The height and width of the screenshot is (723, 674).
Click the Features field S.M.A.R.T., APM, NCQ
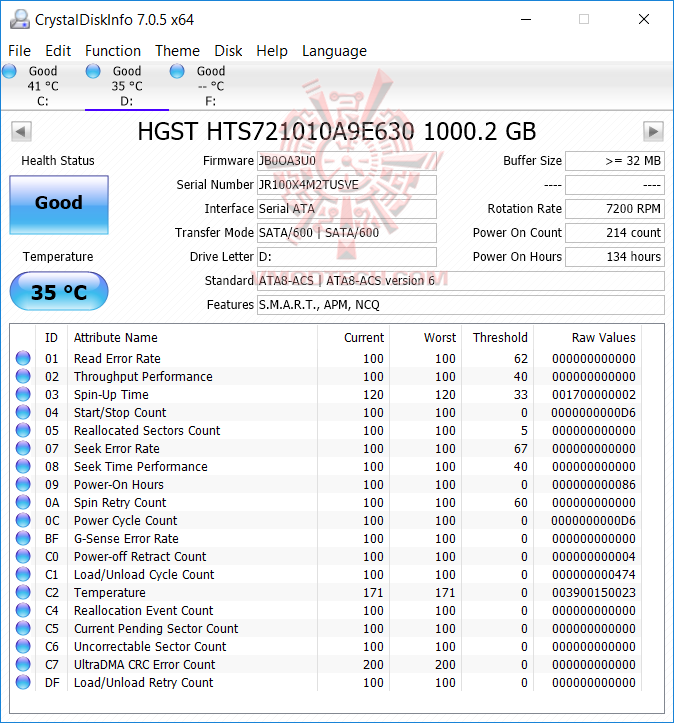461,304
